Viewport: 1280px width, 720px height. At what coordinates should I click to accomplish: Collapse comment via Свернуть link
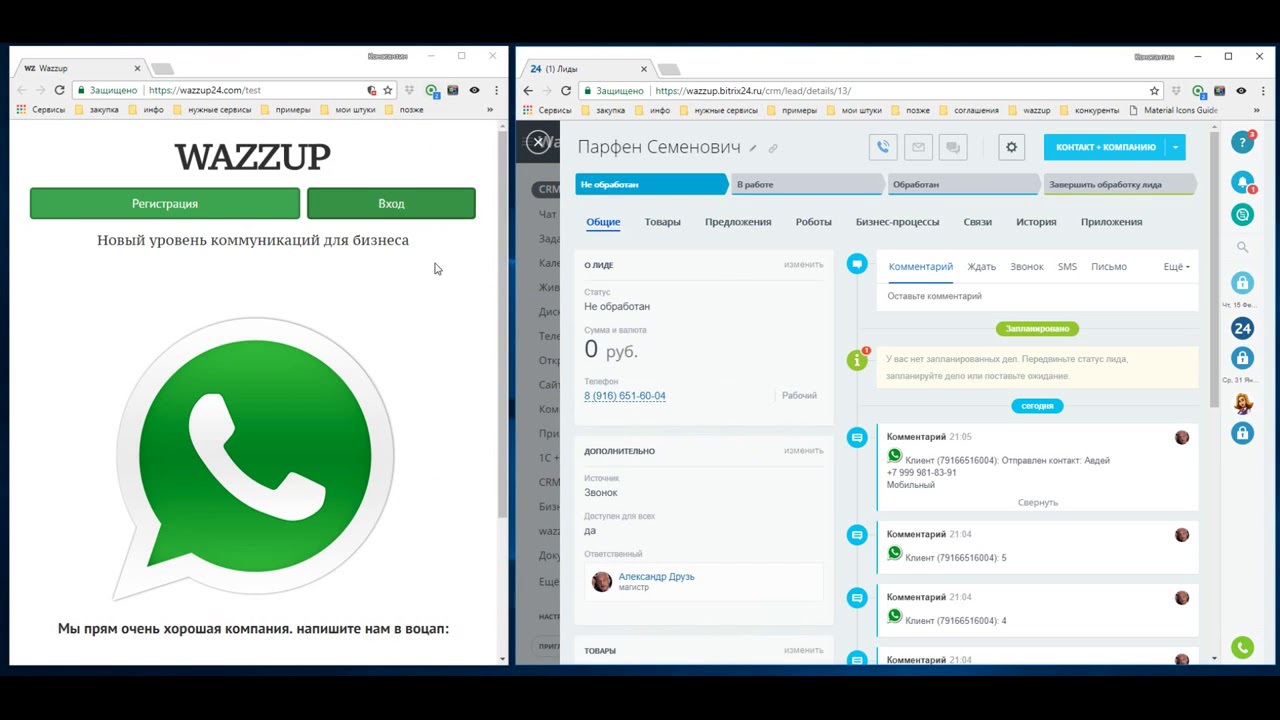(1037, 503)
